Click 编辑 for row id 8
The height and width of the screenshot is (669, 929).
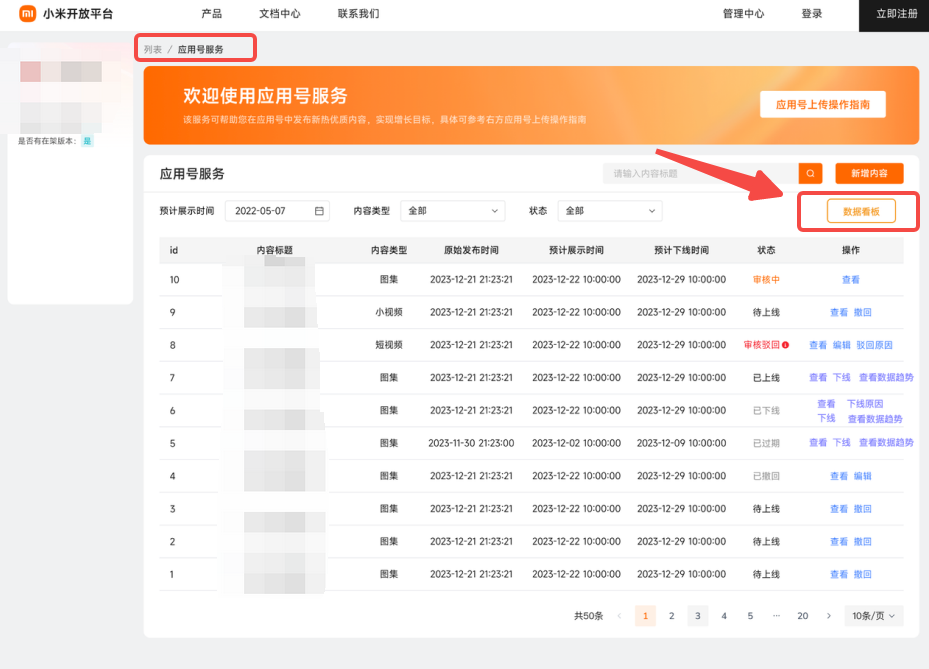coord(842,345)
